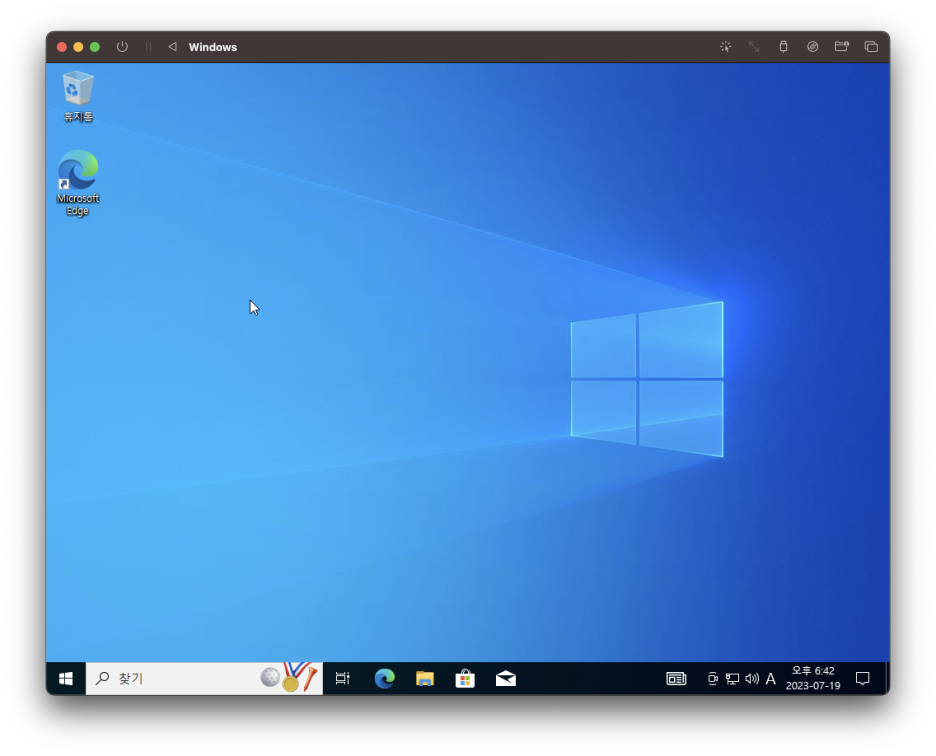The image size is (936, 756).
Task: Click the VM power button in title bar
Action: click(122, 47)
